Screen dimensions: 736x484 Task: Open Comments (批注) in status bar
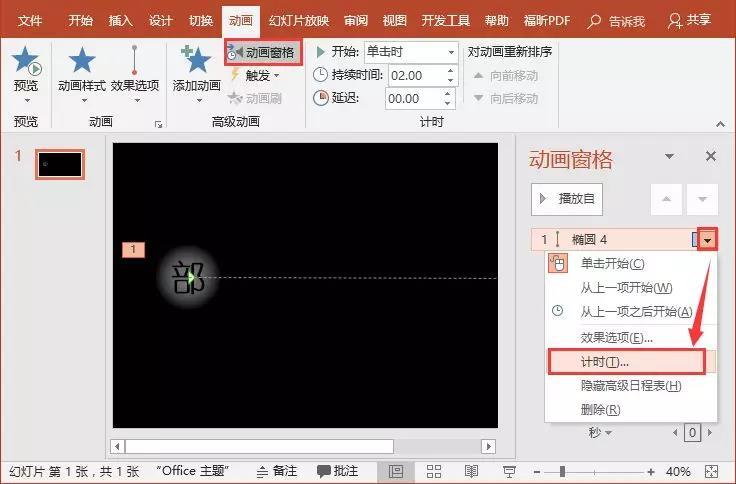tap(337, 471)
